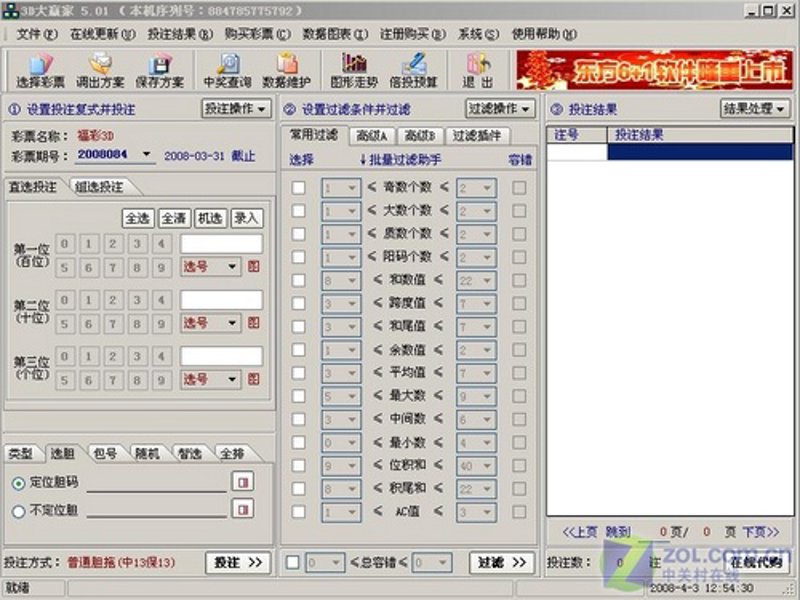Screen dimensions: 800x600
Task: Enable the 跨度值 filter checkbox
Action: tap(298, 303)
